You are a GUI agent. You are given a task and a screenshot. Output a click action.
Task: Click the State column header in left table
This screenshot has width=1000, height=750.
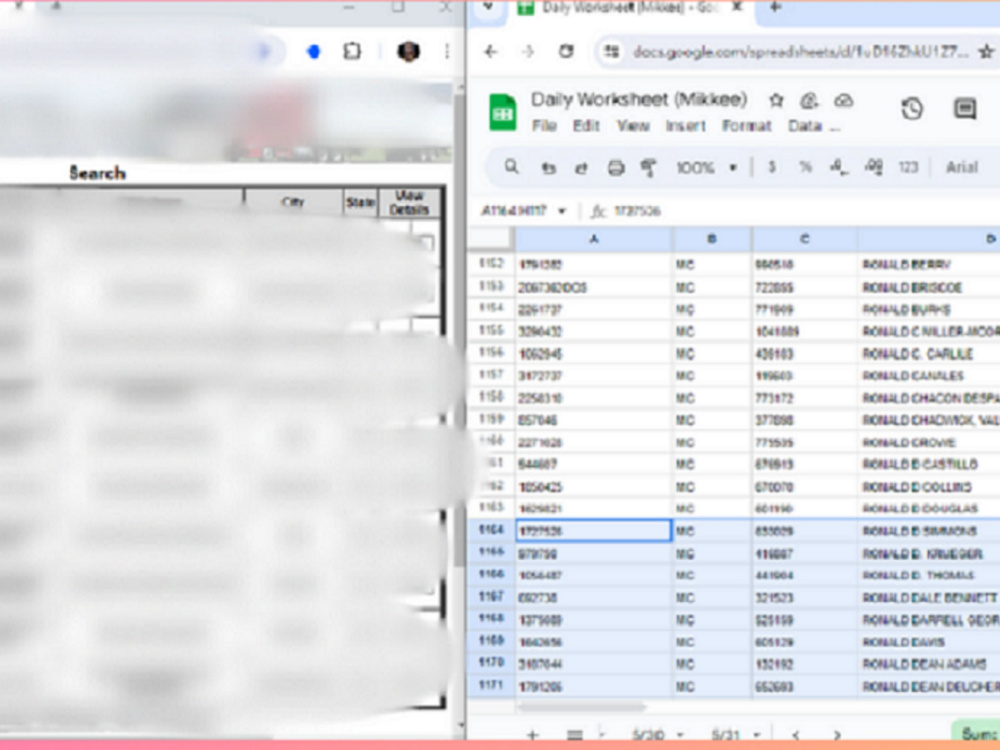pos(360,203)
